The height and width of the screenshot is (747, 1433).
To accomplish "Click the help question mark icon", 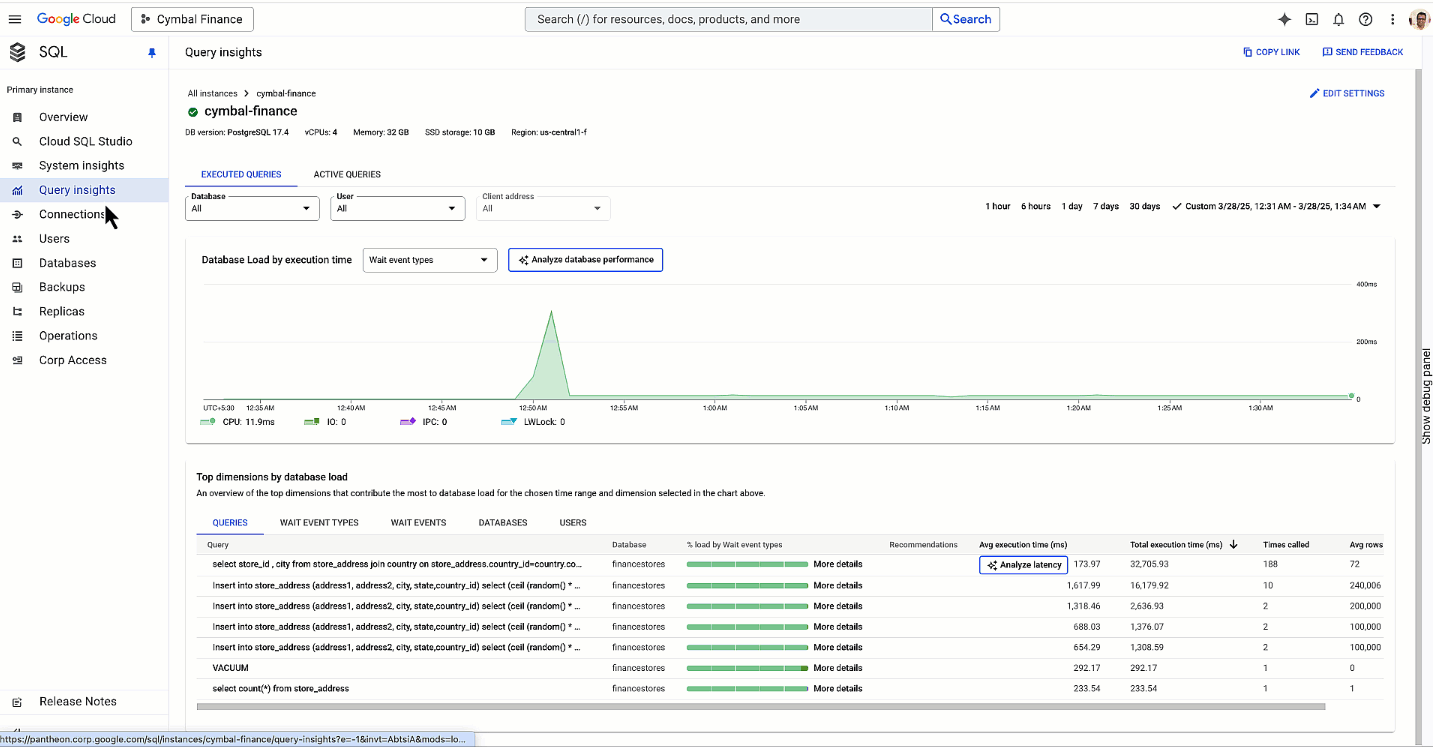I will (1365, 19).
